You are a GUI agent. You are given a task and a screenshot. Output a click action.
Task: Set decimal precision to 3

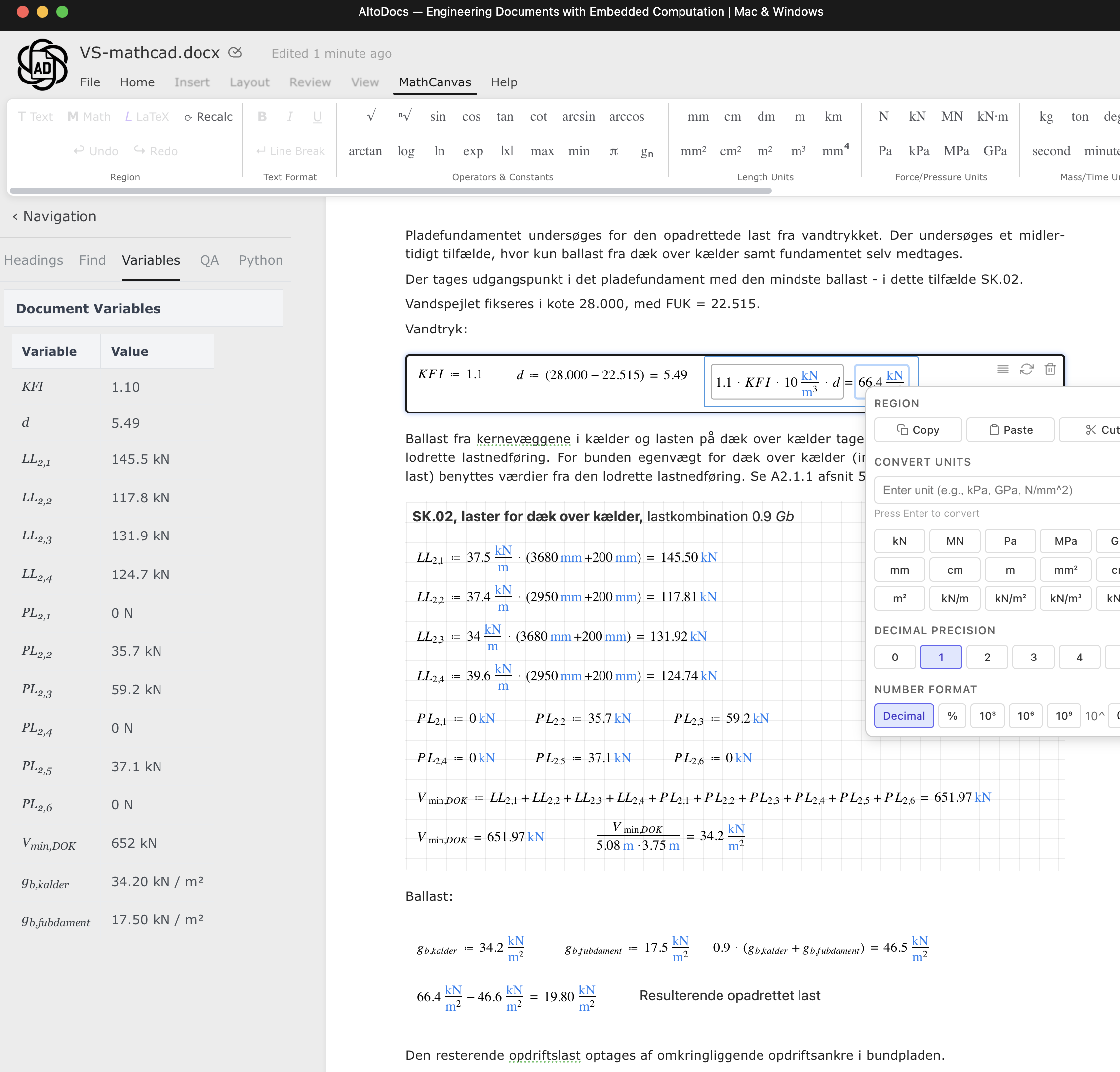(x=1033, y=657)
